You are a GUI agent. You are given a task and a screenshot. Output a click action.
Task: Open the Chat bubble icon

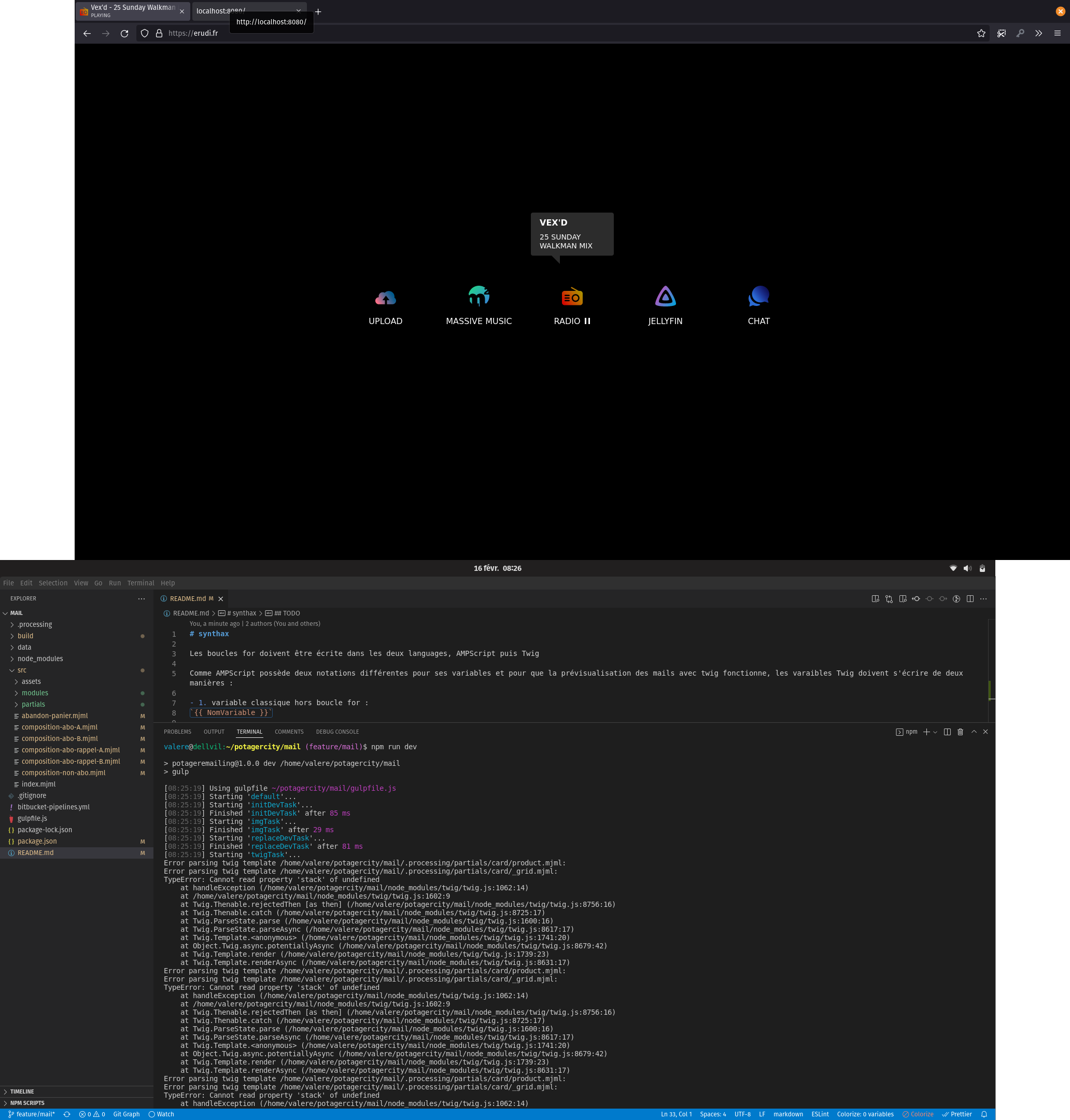(758, 297)
